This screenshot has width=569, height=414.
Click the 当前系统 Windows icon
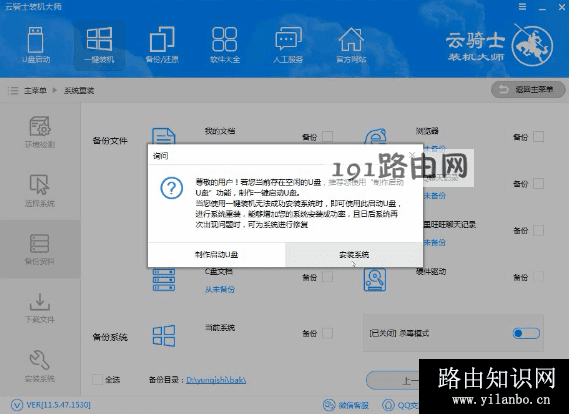tap(164, 336)
